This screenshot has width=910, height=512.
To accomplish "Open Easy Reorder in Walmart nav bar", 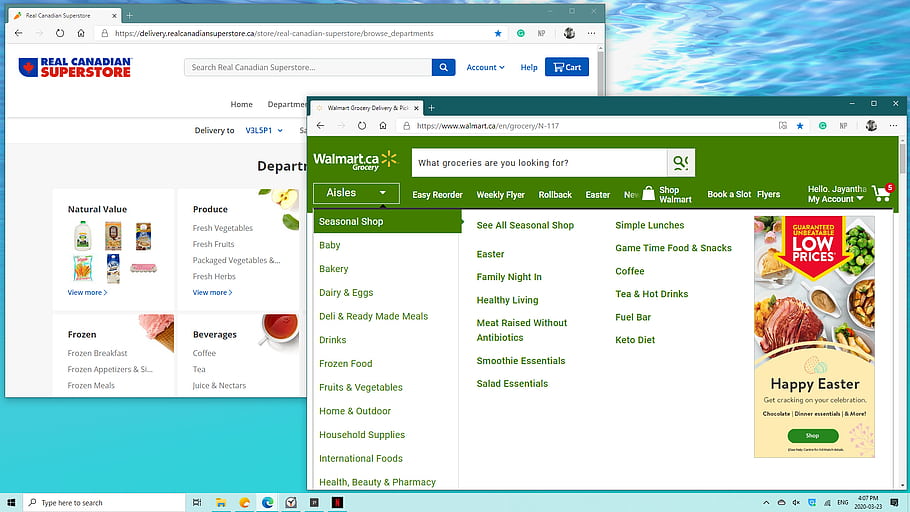I will [x=437, y=195].
